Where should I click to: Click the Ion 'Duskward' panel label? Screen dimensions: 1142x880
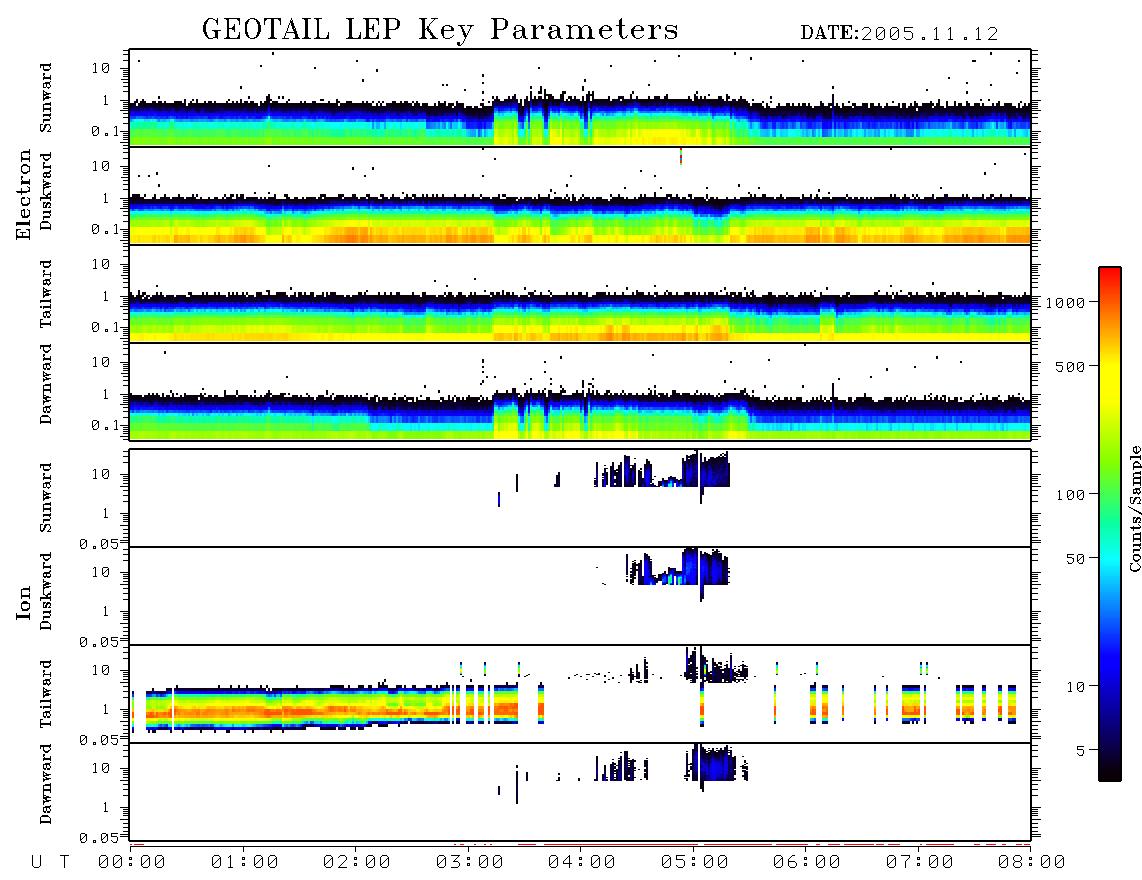coord(46,592)
